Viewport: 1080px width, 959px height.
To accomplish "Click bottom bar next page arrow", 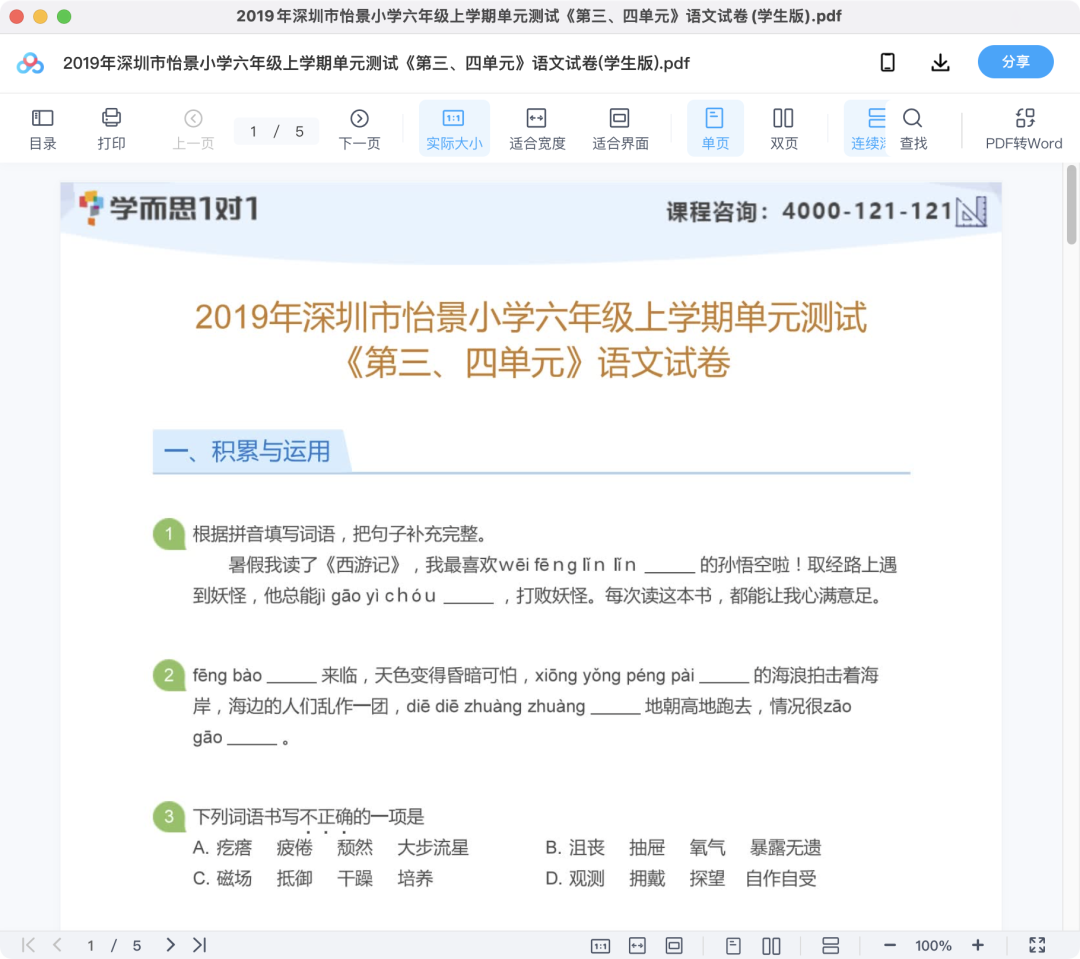I will pyautogui.click(x=170, y=945).
